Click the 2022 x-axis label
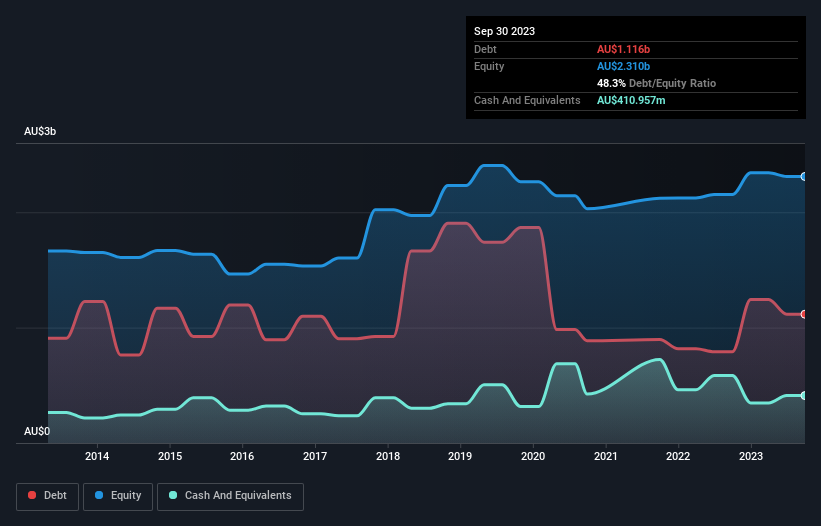821x526 pixels. [x=678, y=456]
